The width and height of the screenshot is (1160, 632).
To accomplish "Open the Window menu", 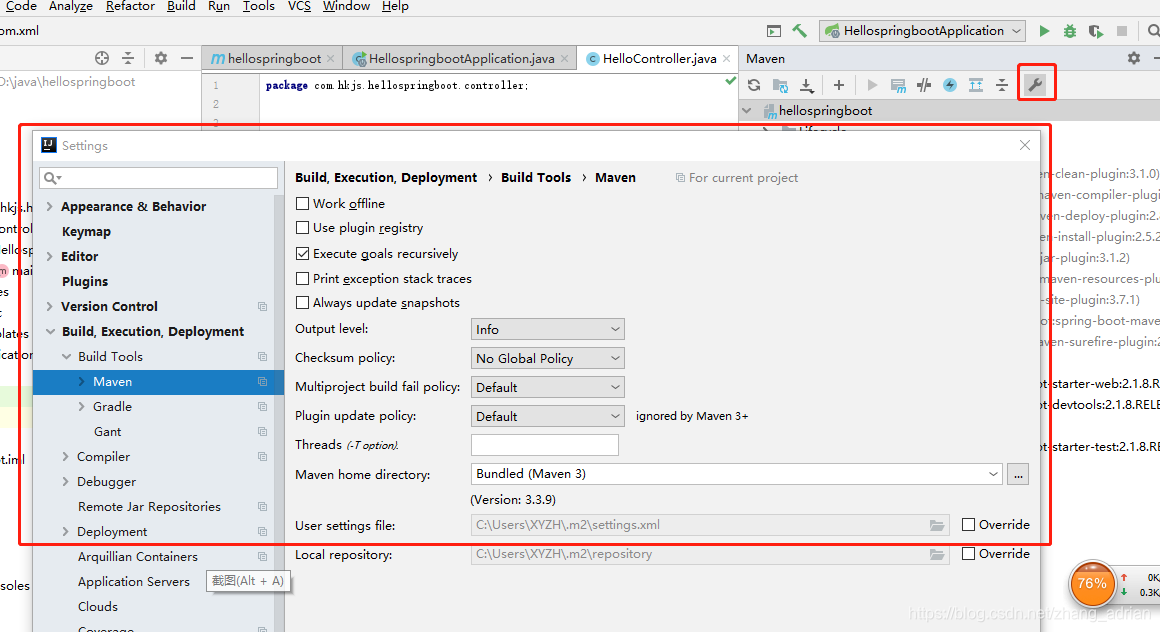I will pyautogui.click(x=346, y=6).
